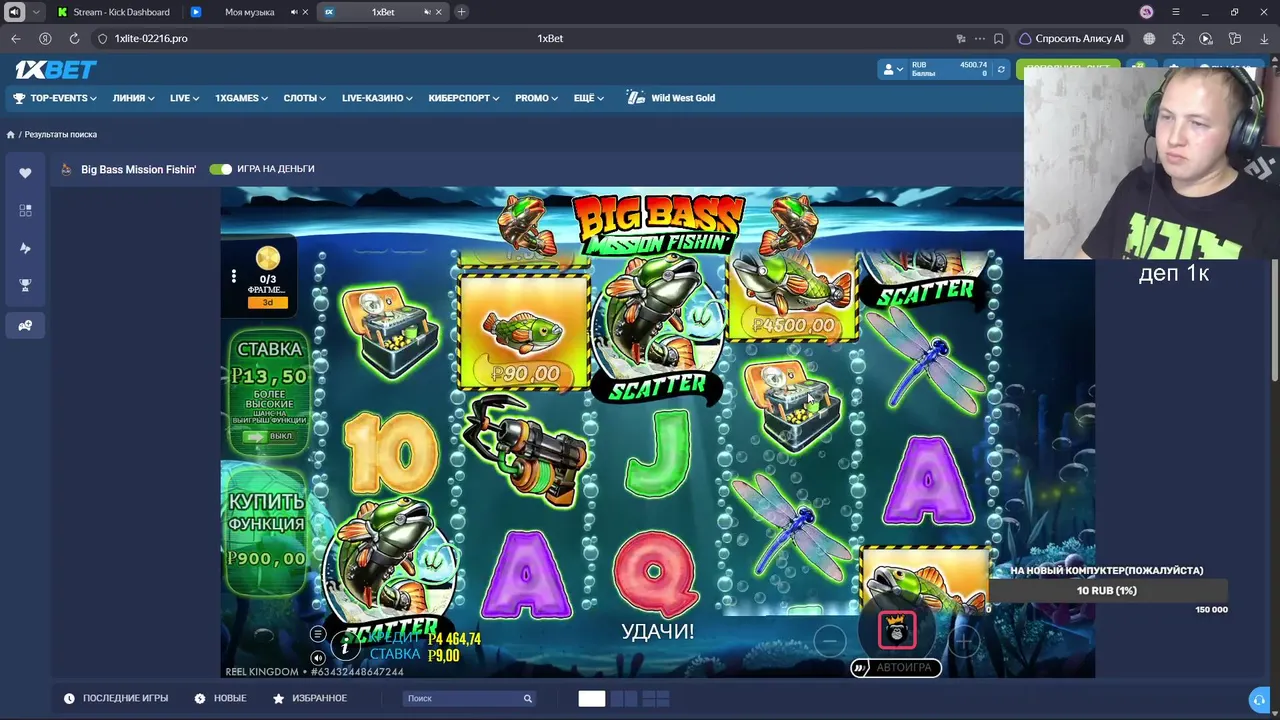Viewport: 1280px width, 720px height.
Task: Open НОВЫЕ games tab
Action: (220, 698)
